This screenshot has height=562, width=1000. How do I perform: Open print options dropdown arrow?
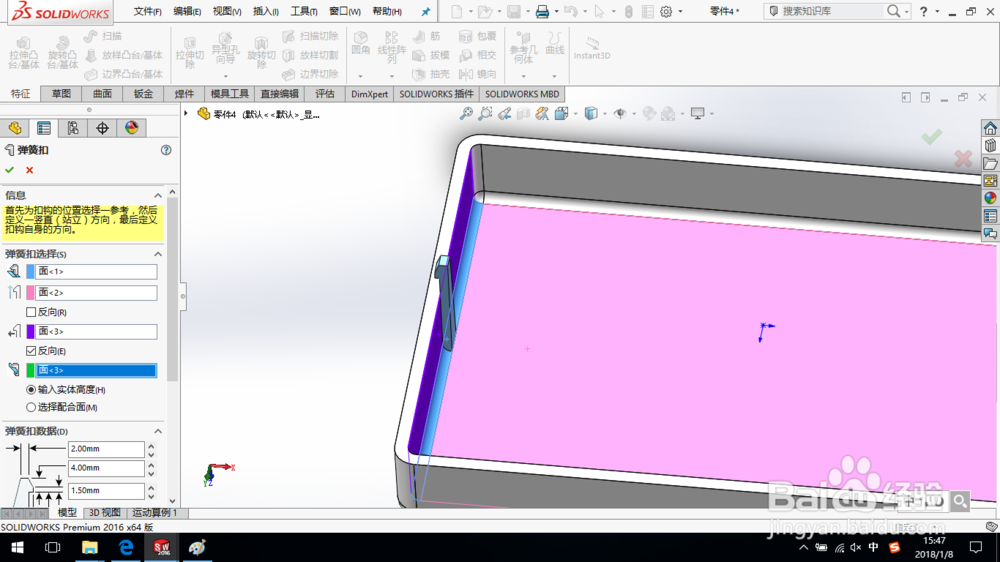[555, 11]
